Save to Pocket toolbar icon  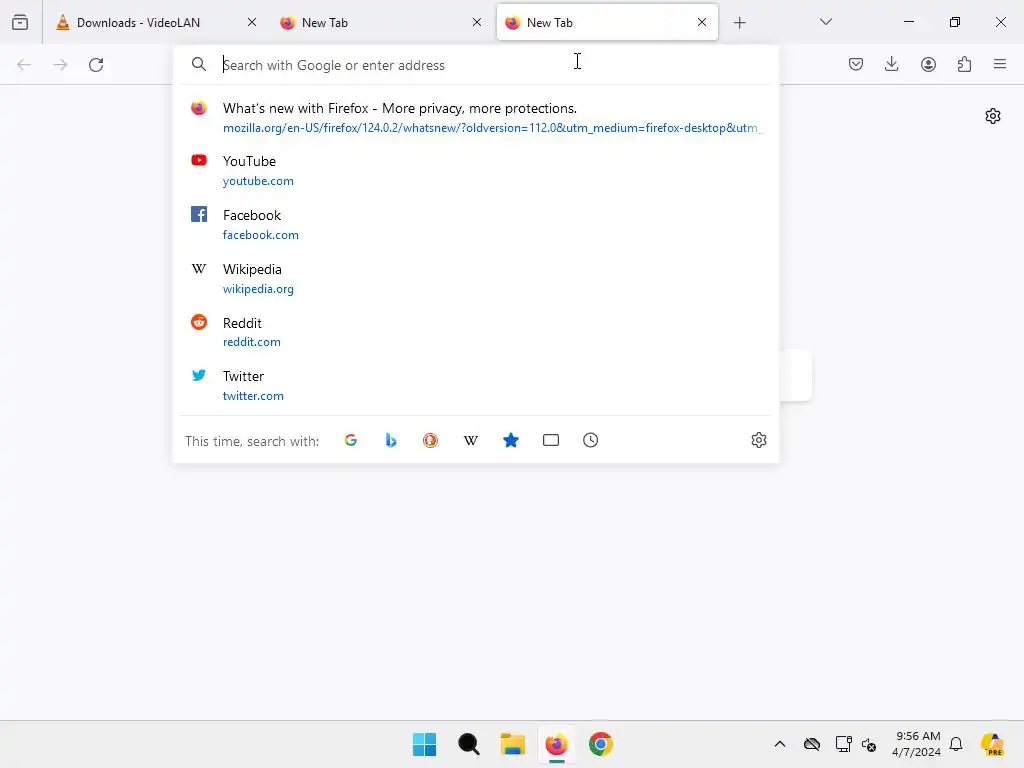tap(856, 64)
